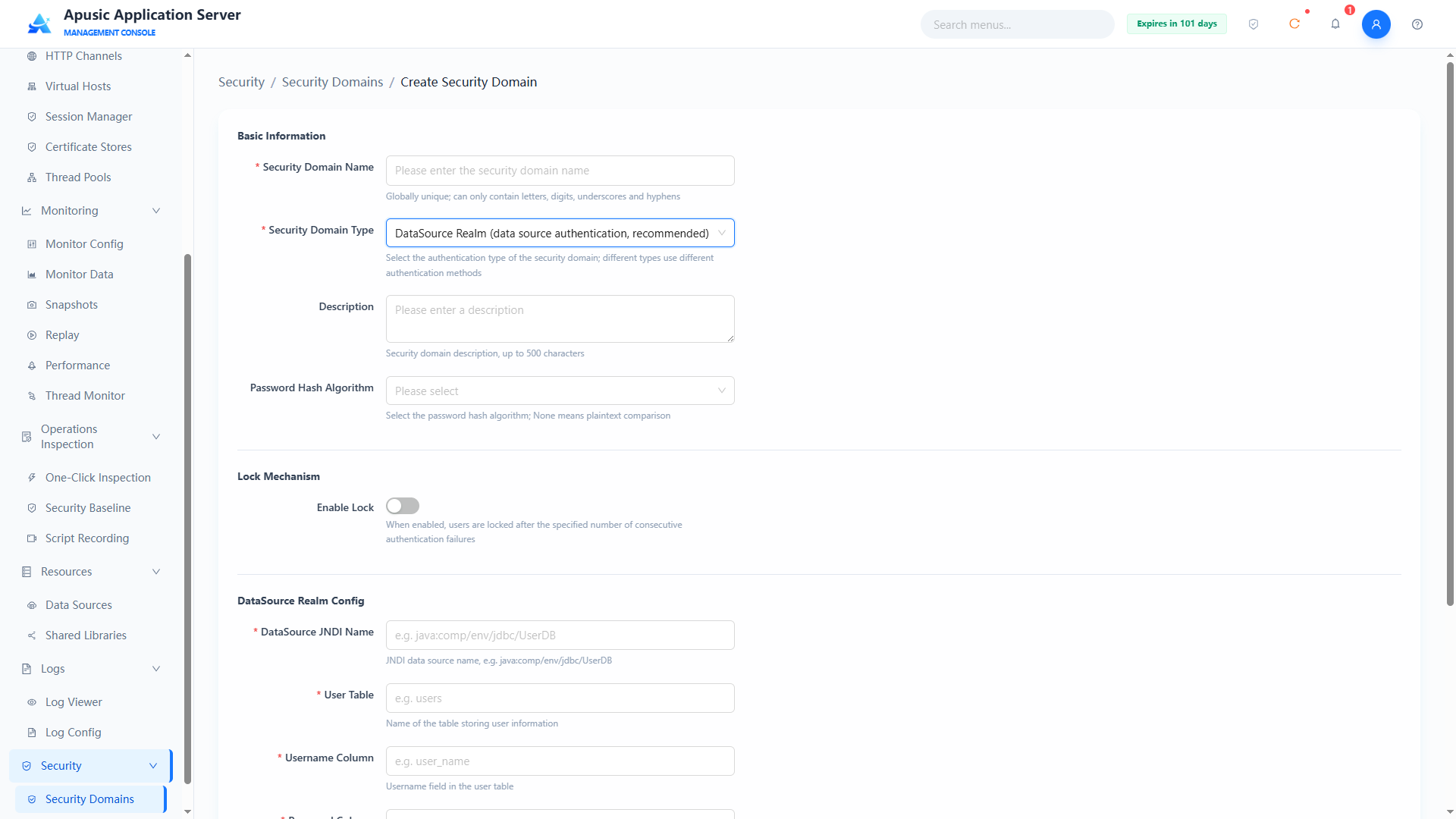Open Session Manager menu item
1456x819 pixels.
89,117
